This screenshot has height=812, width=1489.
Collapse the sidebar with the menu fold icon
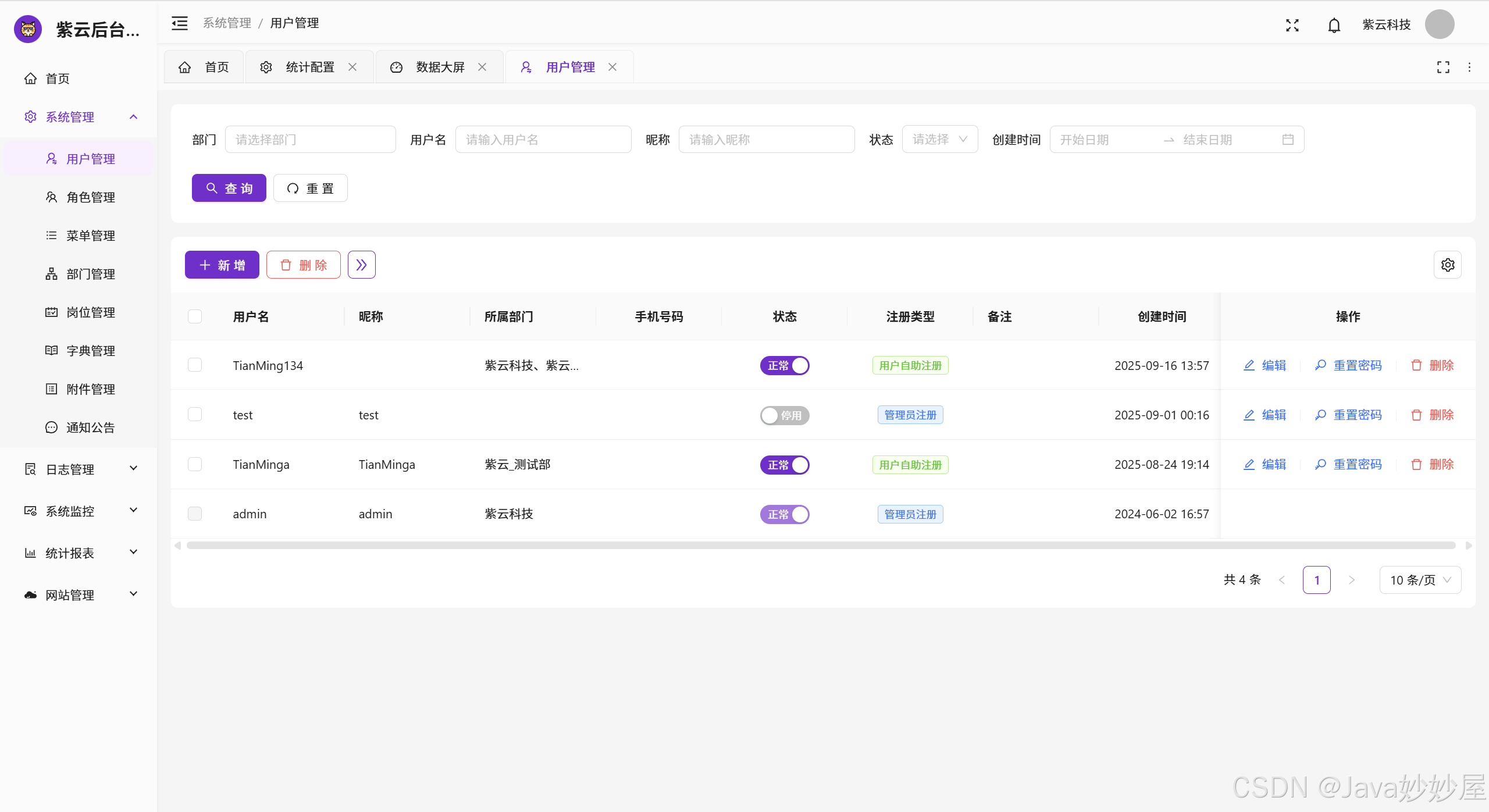click(180, 23)
